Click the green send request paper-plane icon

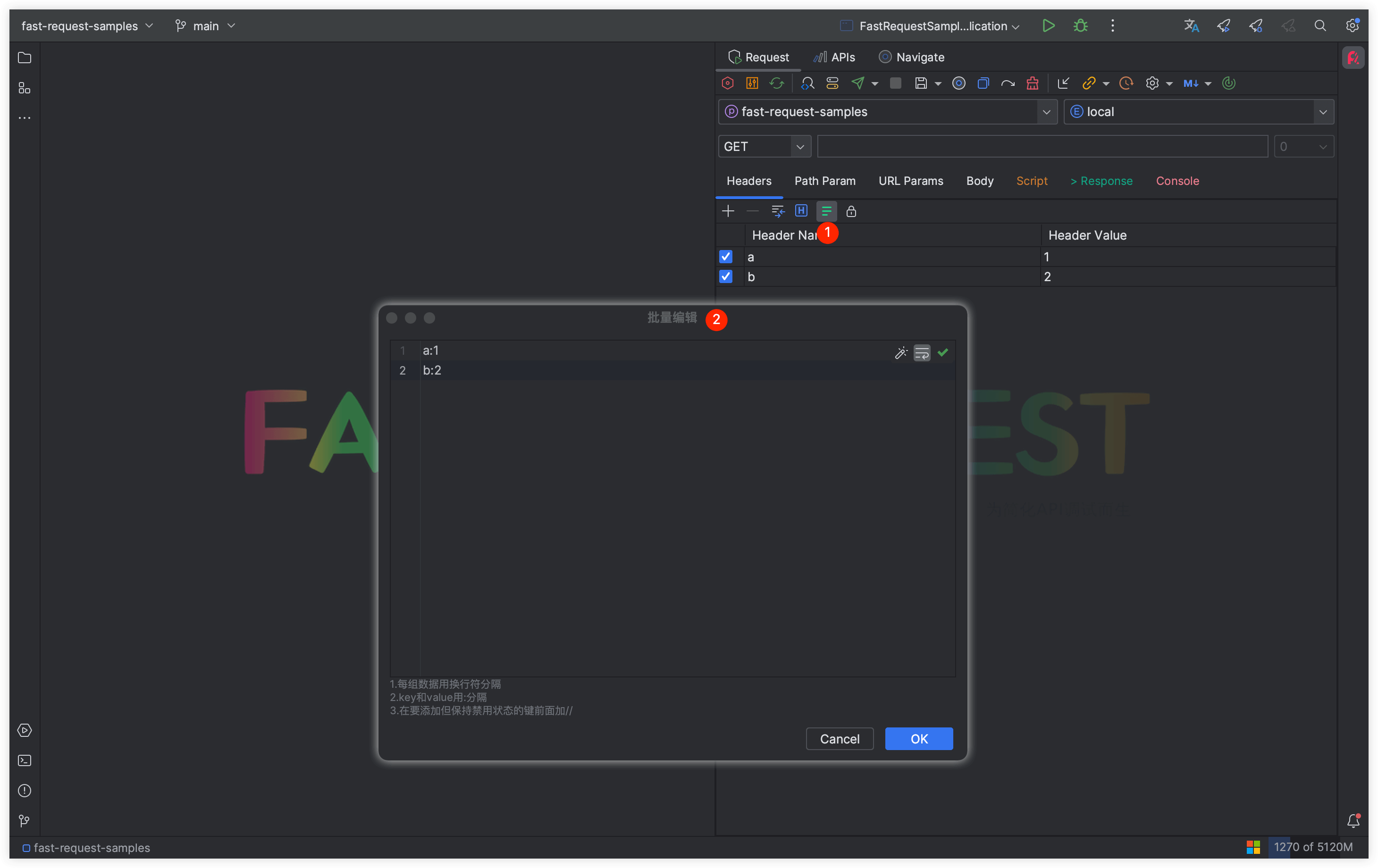coord(857,83)
